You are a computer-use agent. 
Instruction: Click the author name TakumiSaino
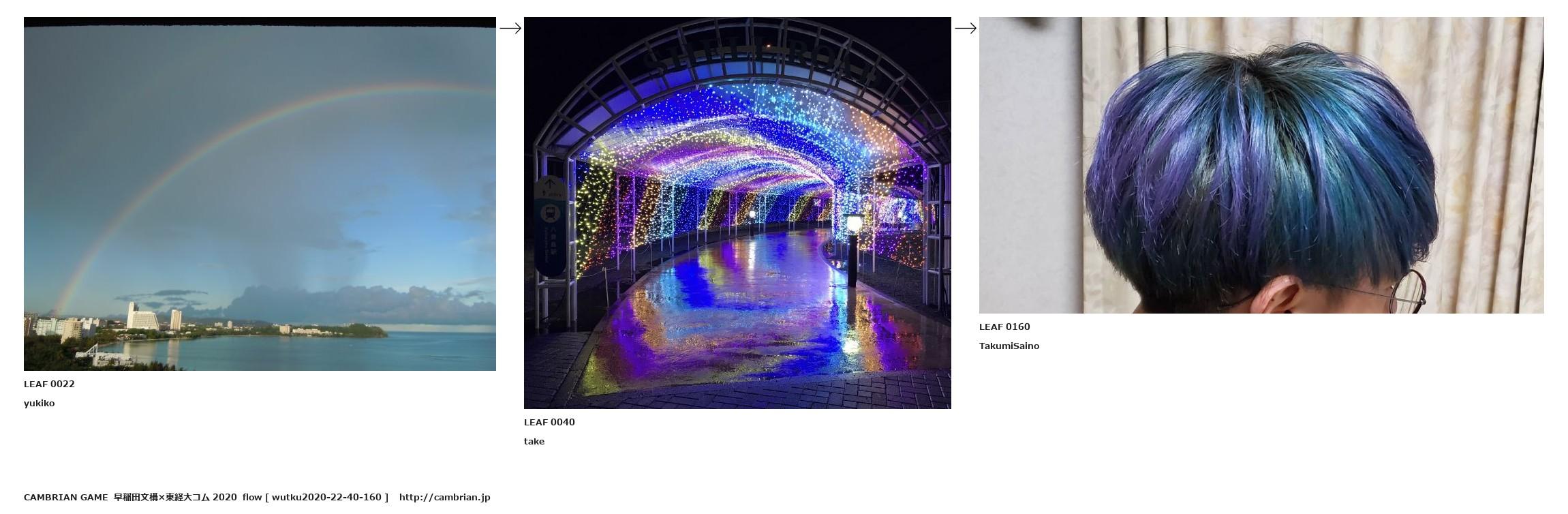1009,346
